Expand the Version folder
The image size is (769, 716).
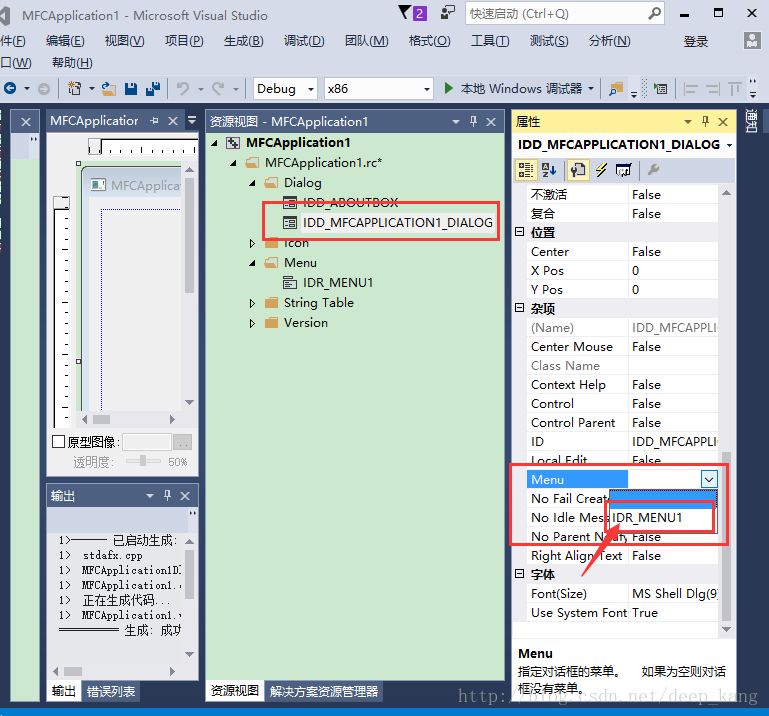252,323
